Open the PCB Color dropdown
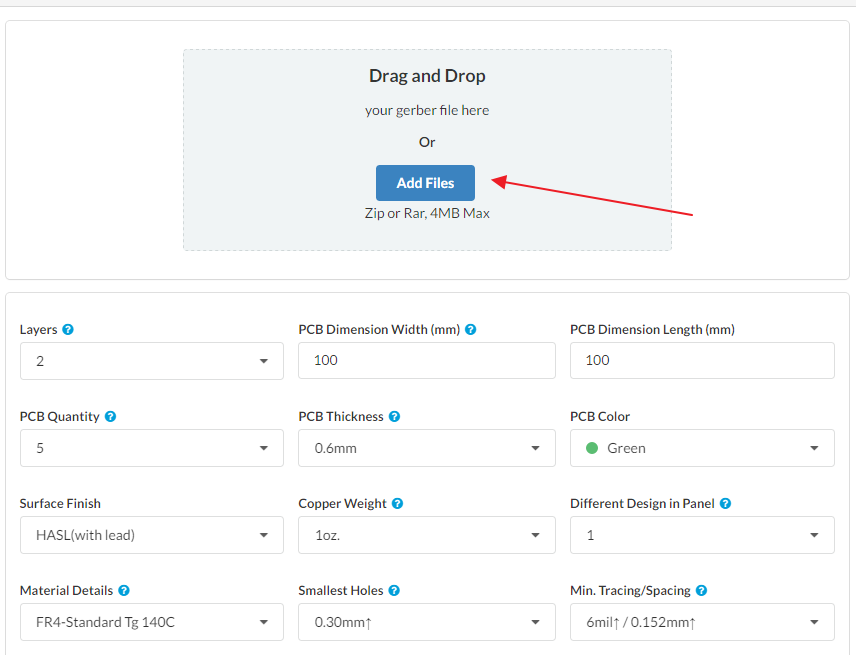Image resolution: width=856 pixels, height=655 pixels. pos(702,448)
